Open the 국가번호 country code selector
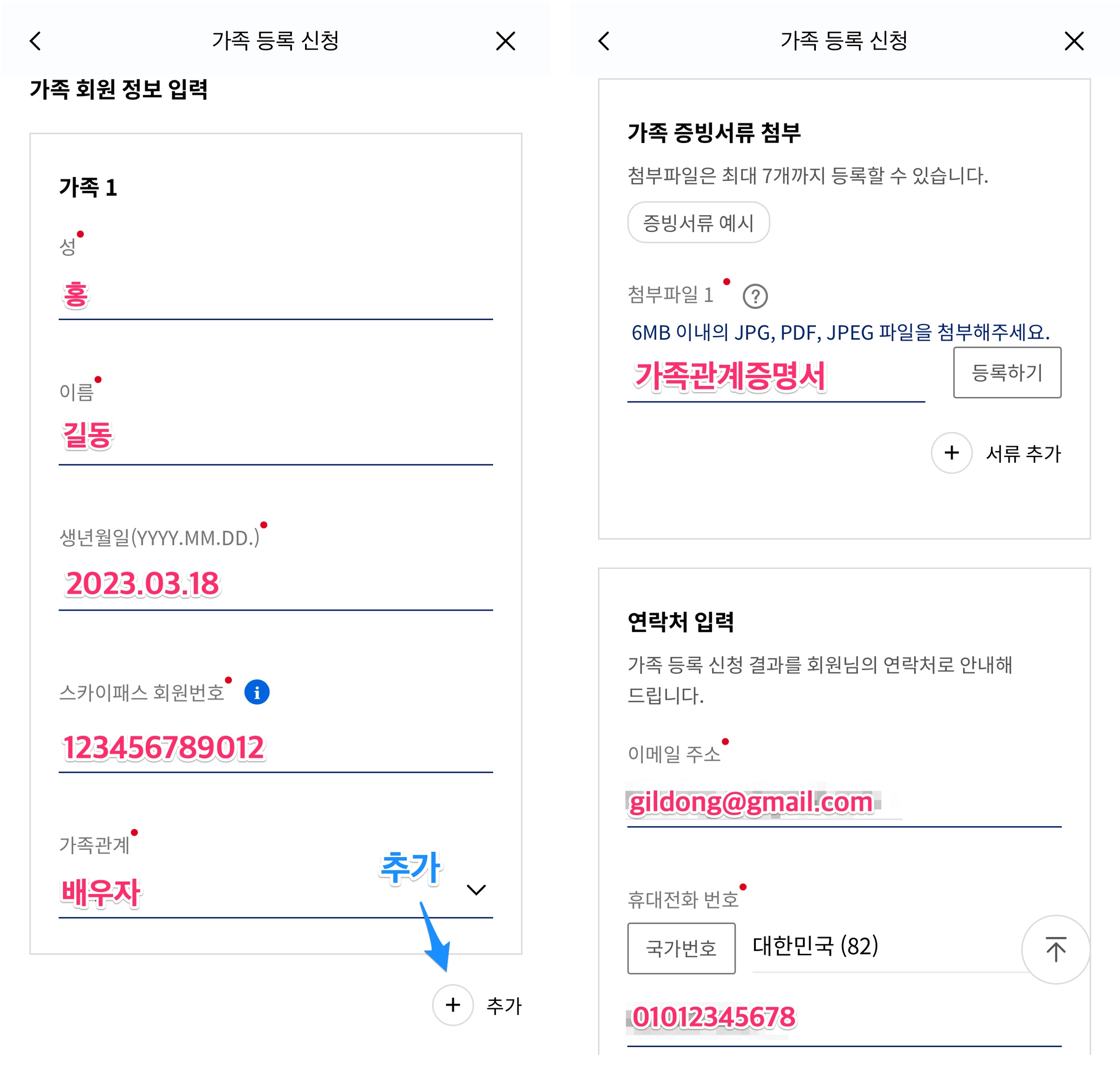This screenshot has width=1120, height=1076. [x=682, y=948]
